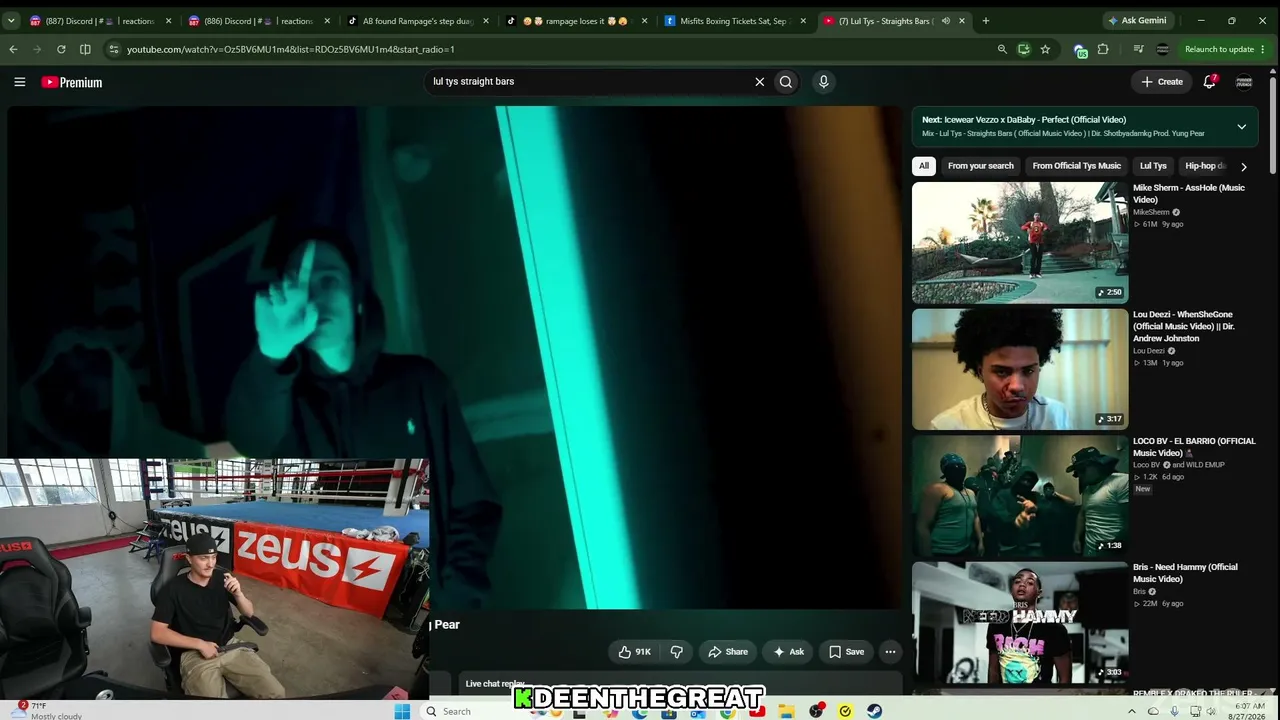Click the main video player

(454, 357)
